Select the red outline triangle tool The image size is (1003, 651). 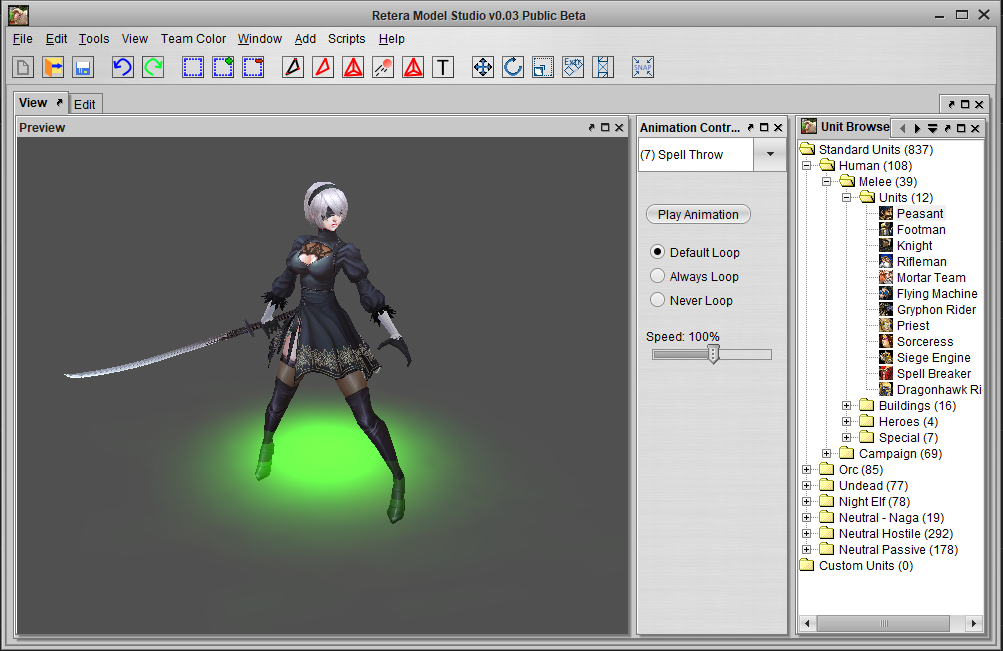[x=323, y=67]
